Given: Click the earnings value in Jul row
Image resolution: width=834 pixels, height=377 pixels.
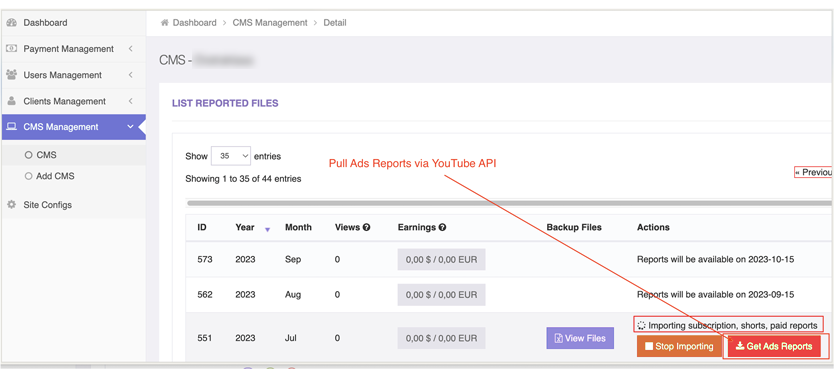Looking at the screenshot, I should pos(441,338).
